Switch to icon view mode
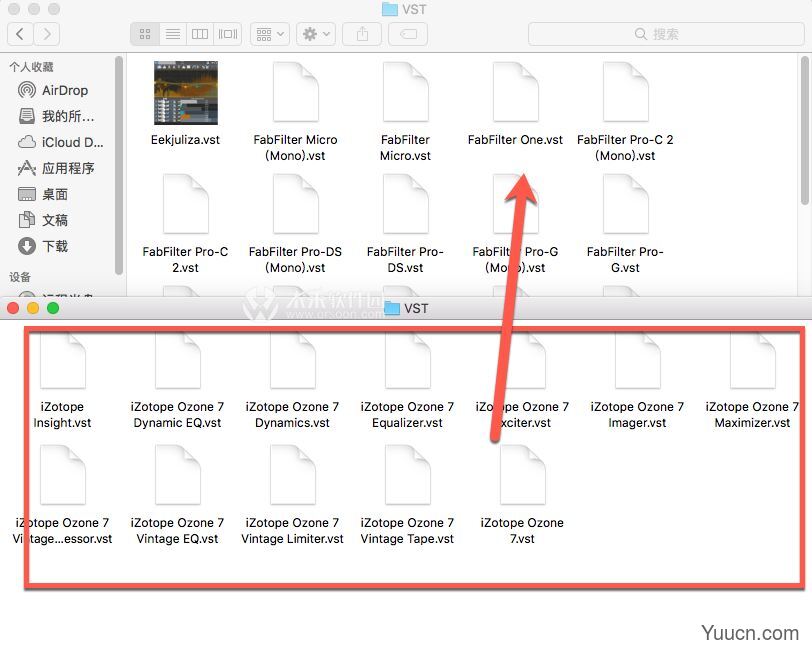The height and width of the screenshot is (663, 812). click(145, 34)
